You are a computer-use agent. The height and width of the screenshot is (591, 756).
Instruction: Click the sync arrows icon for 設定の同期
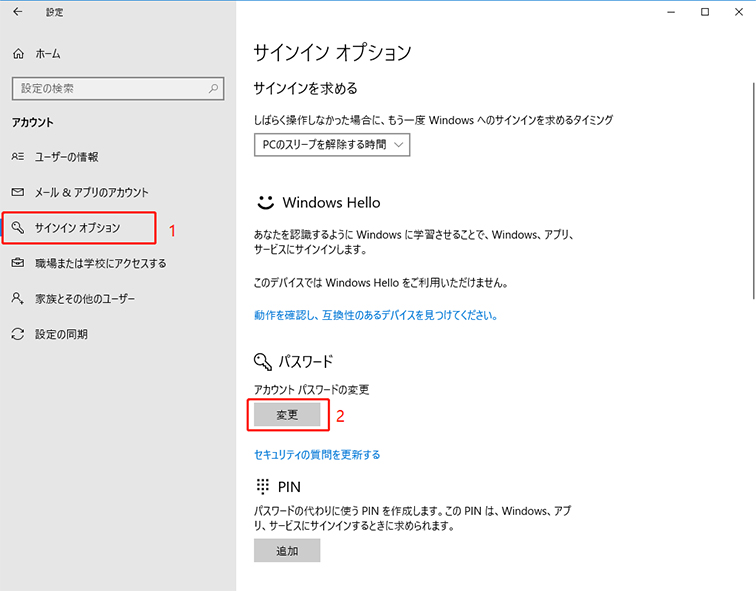coord(18,334)
